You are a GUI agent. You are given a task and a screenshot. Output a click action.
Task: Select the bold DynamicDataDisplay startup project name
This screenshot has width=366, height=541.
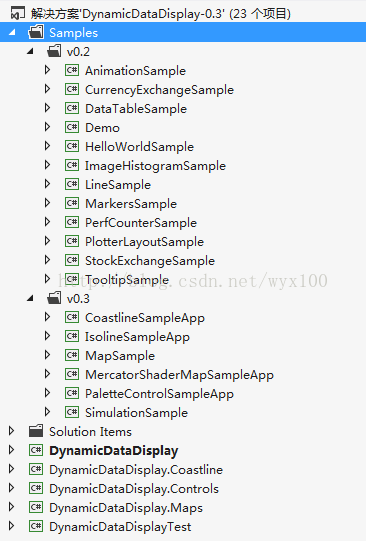(x=114, y=451)
